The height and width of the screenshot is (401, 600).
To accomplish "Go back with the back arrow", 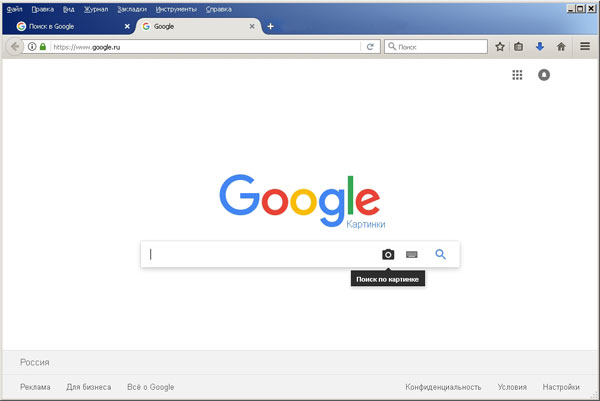I will tap(15, 47).
